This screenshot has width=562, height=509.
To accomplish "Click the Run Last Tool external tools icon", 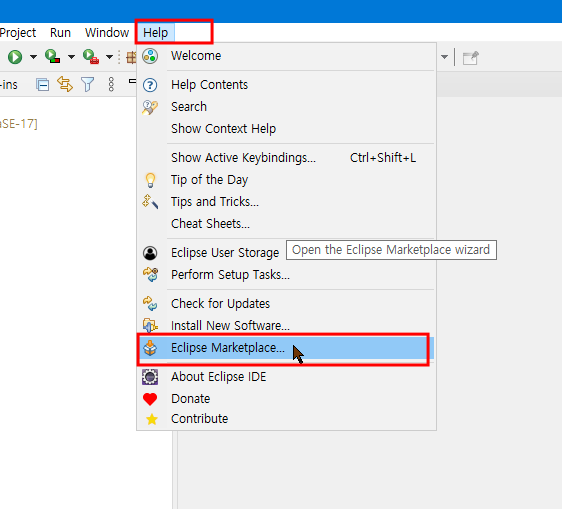I will [x=91, y=56].
